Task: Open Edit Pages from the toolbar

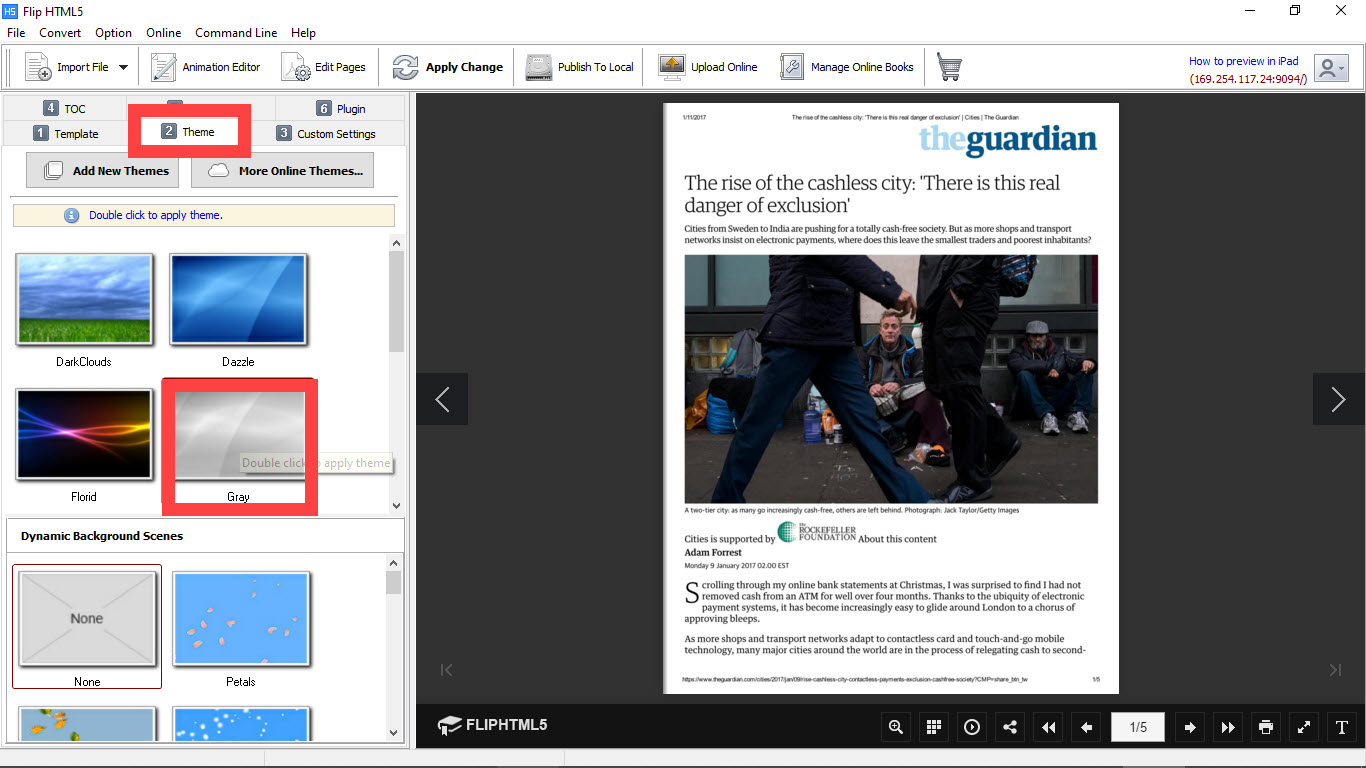Action: [x=324, y=67]
